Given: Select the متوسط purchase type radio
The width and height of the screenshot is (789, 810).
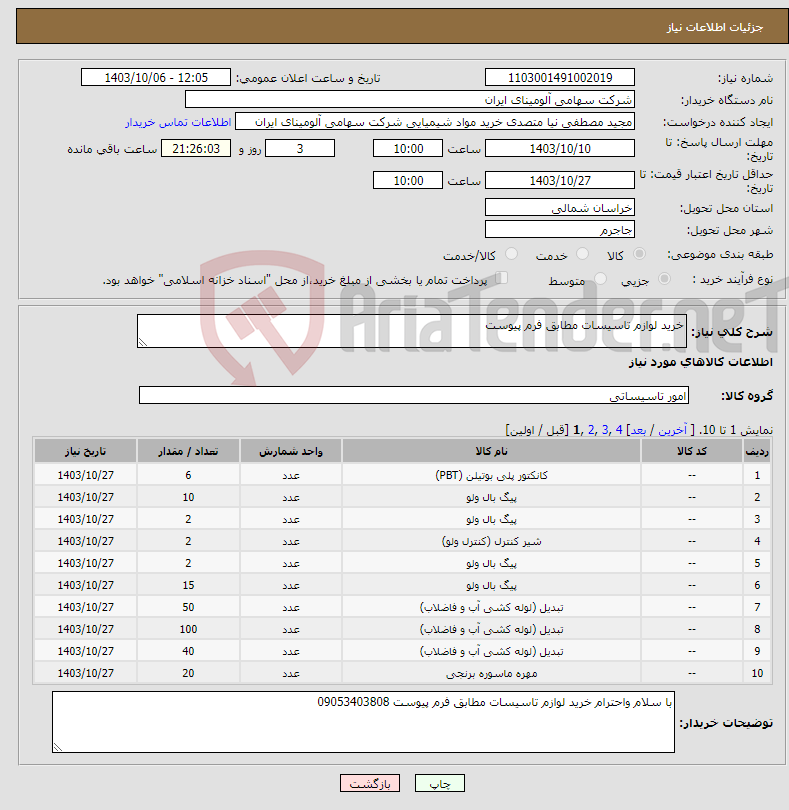Looking at the screenshot, I should point(600,279).
